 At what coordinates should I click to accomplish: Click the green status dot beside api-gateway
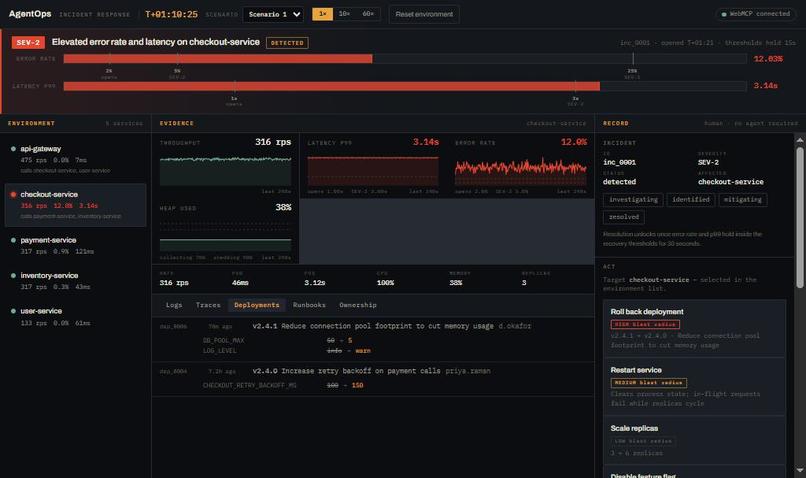coord(13,149)
